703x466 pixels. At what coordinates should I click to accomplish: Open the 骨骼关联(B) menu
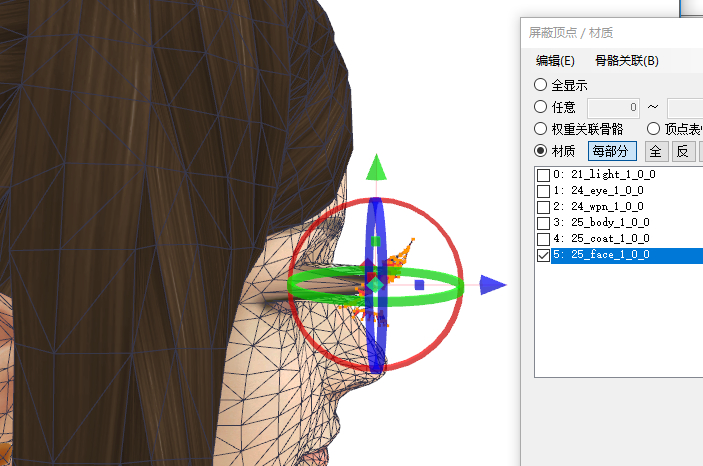tap(626, 61)
